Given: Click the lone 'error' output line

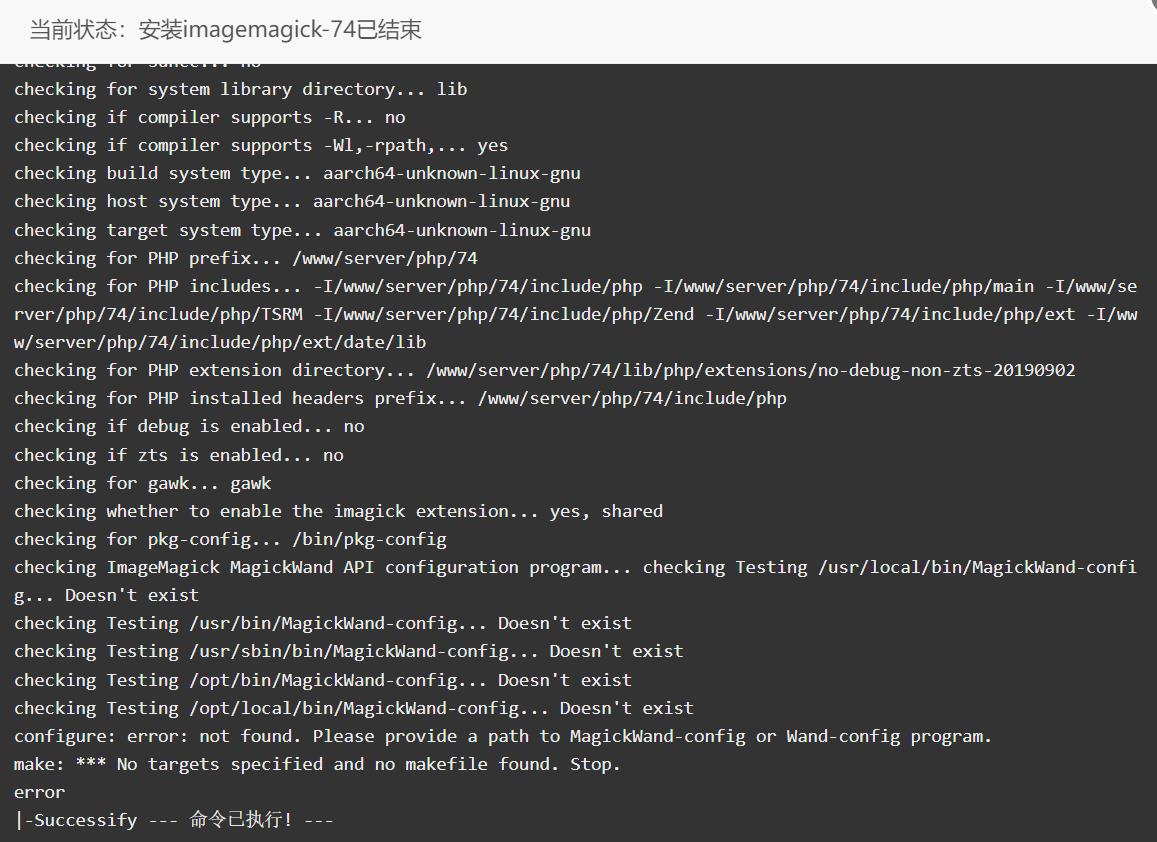Looking at the screenshot, I should click(x=39, y=793).
